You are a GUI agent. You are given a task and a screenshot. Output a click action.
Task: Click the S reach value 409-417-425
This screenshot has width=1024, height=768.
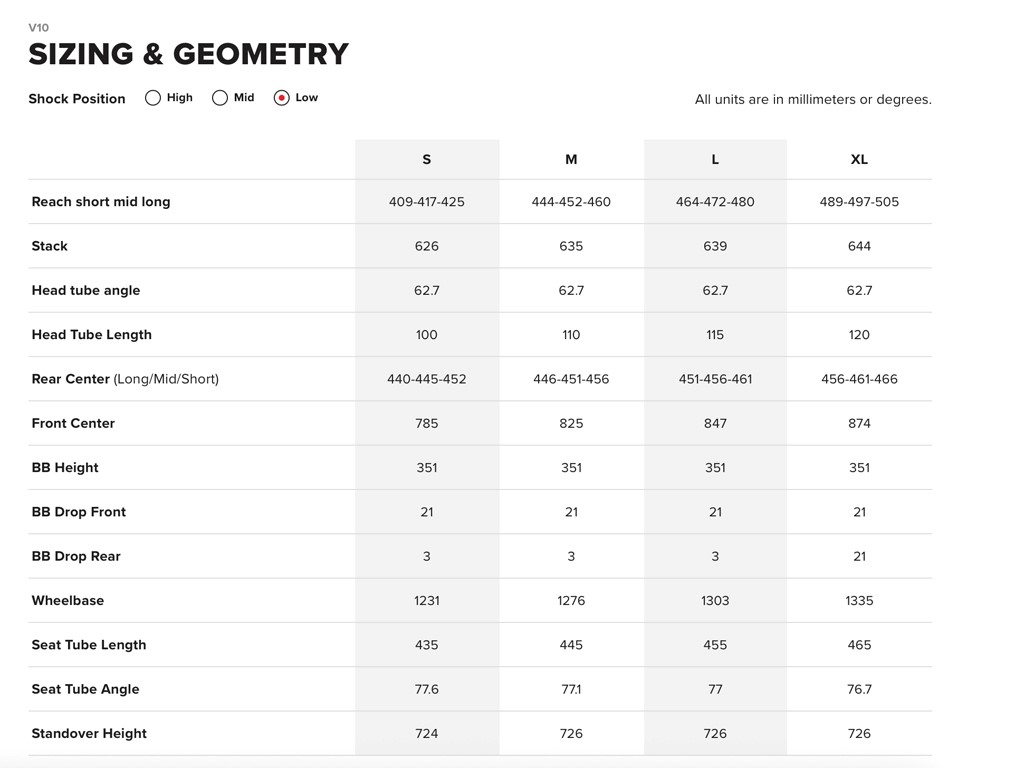[427, 202]
